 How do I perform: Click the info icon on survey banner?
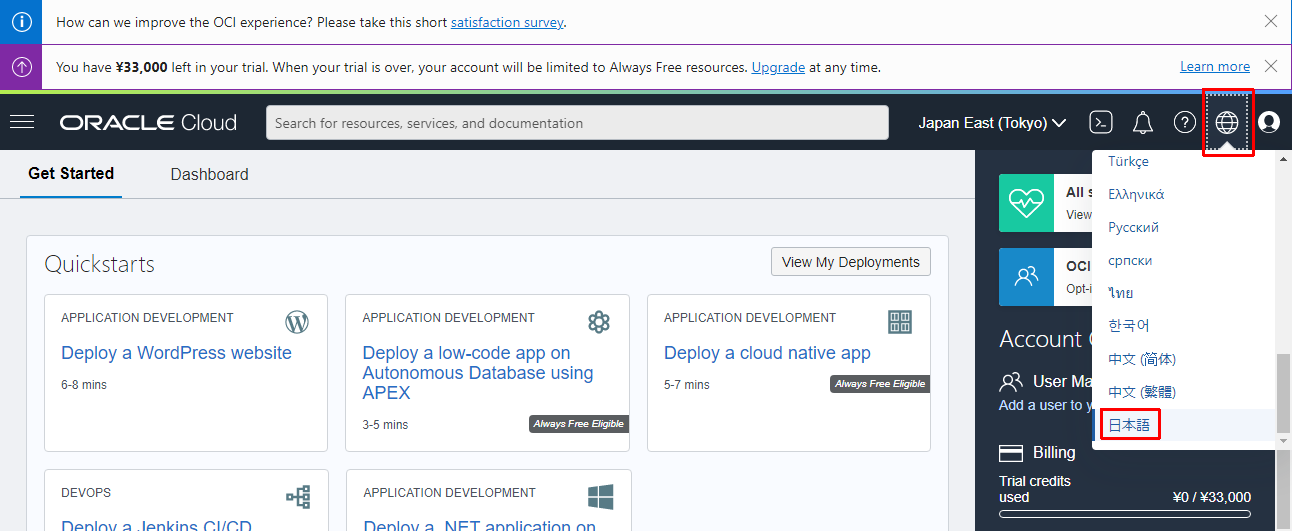[21, 21]
